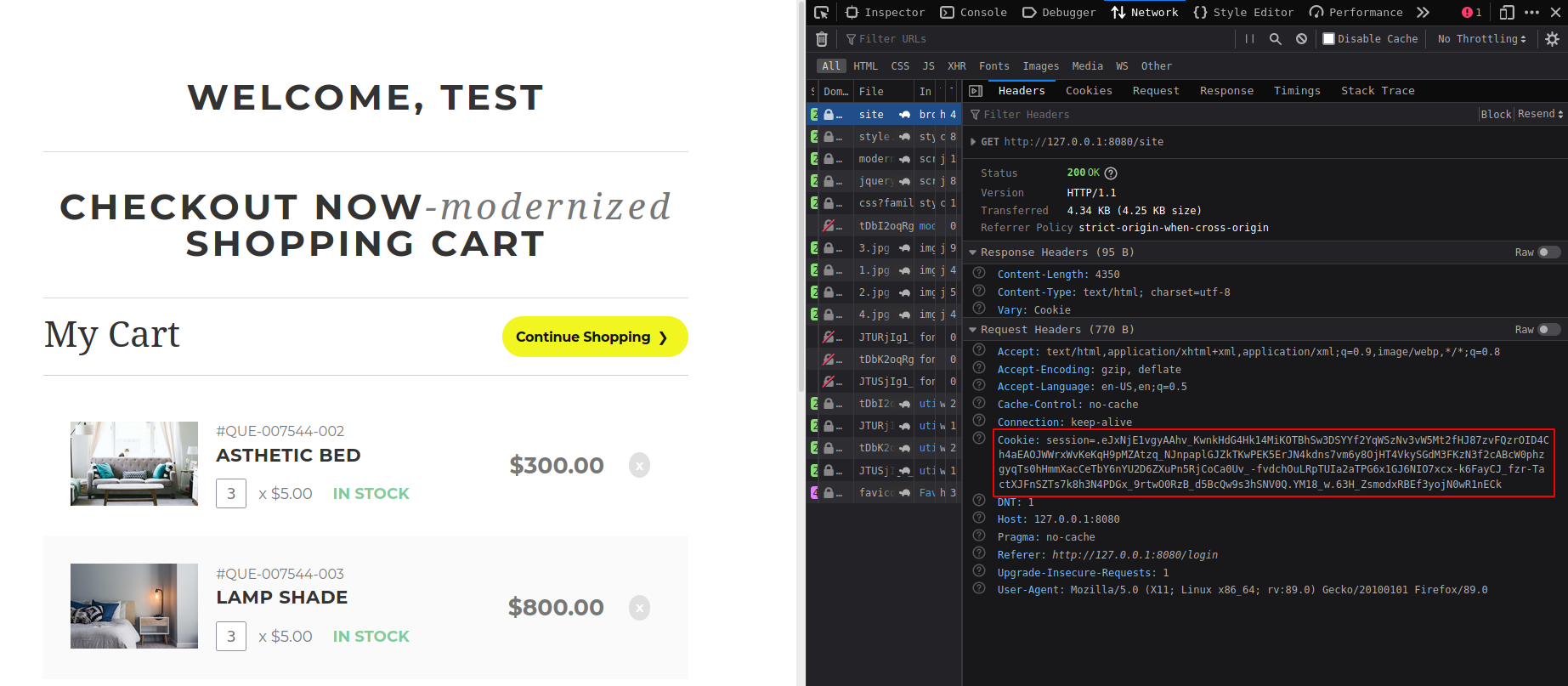Open the Console tab
The width and height of the screenshot is (1568, 686).
pos(974,13)
